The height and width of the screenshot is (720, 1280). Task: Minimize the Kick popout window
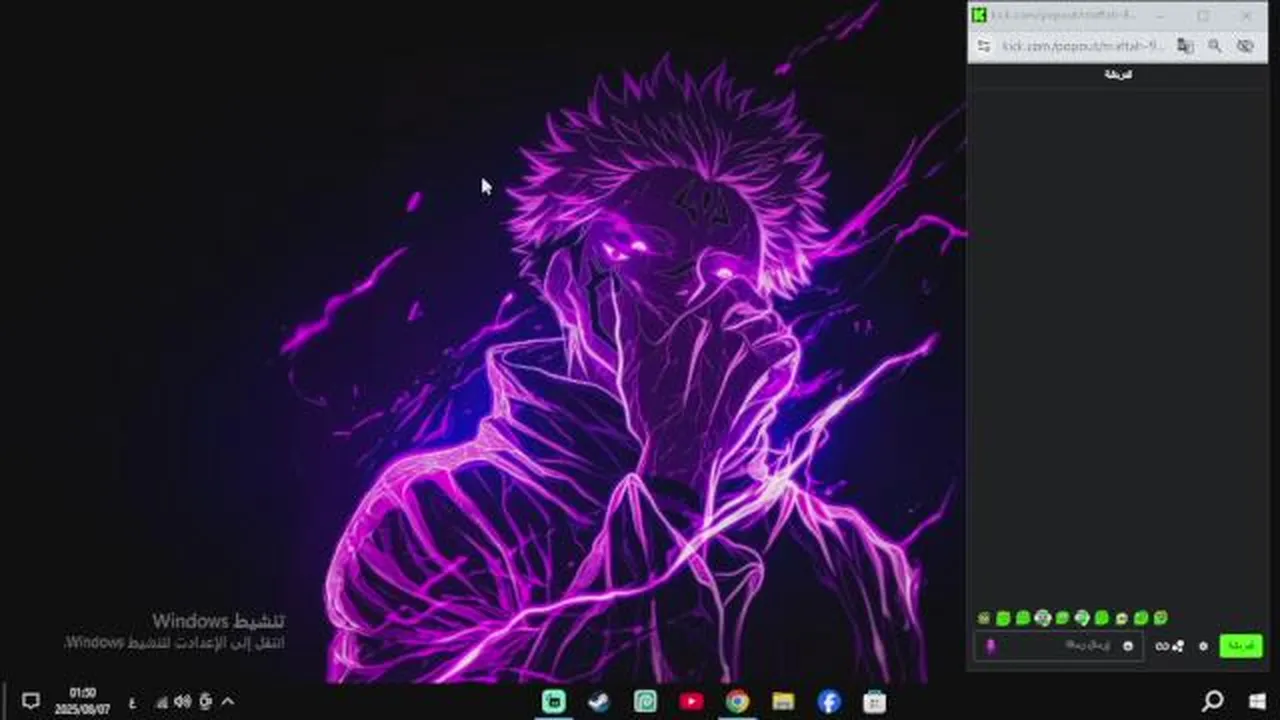pyautogui.click(x=1160, y=15)
